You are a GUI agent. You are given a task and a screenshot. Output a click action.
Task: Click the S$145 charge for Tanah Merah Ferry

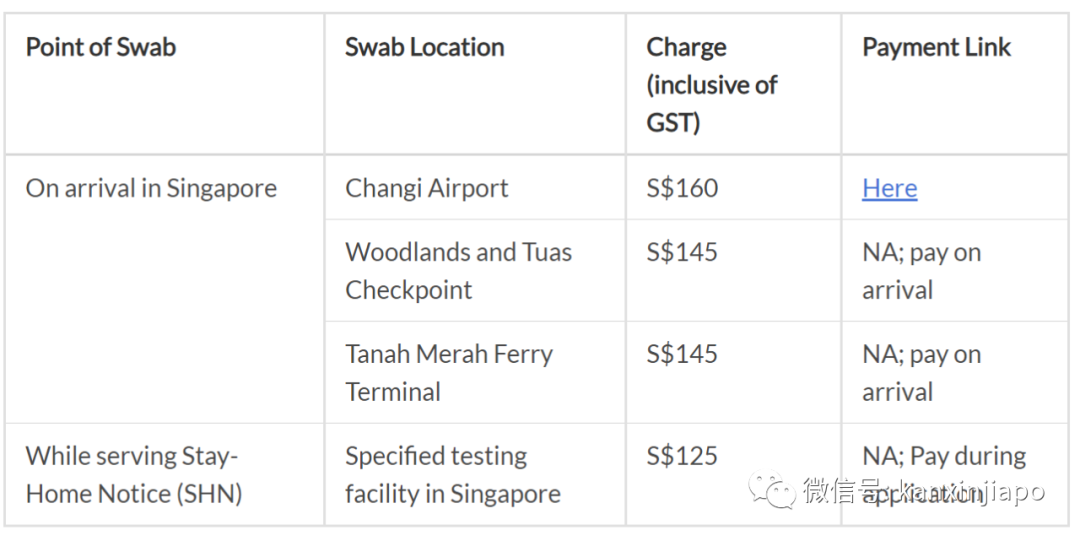682,354
